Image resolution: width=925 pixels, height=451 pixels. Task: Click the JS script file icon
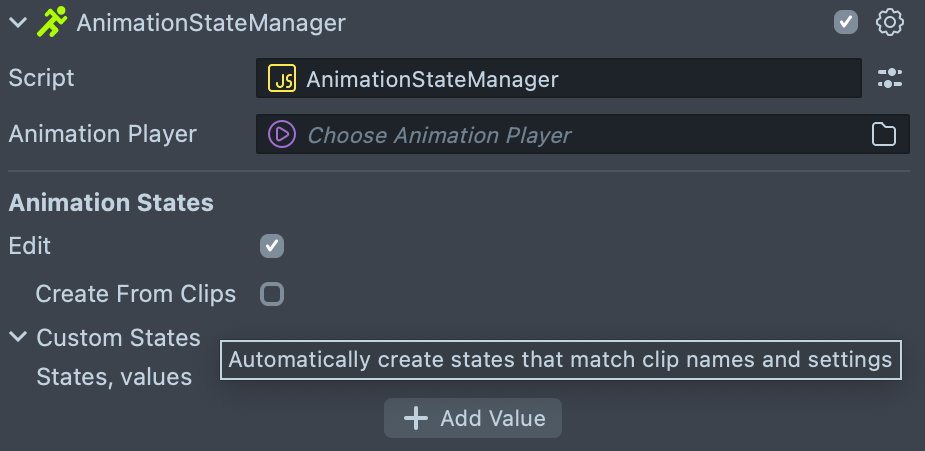[282, 79]
